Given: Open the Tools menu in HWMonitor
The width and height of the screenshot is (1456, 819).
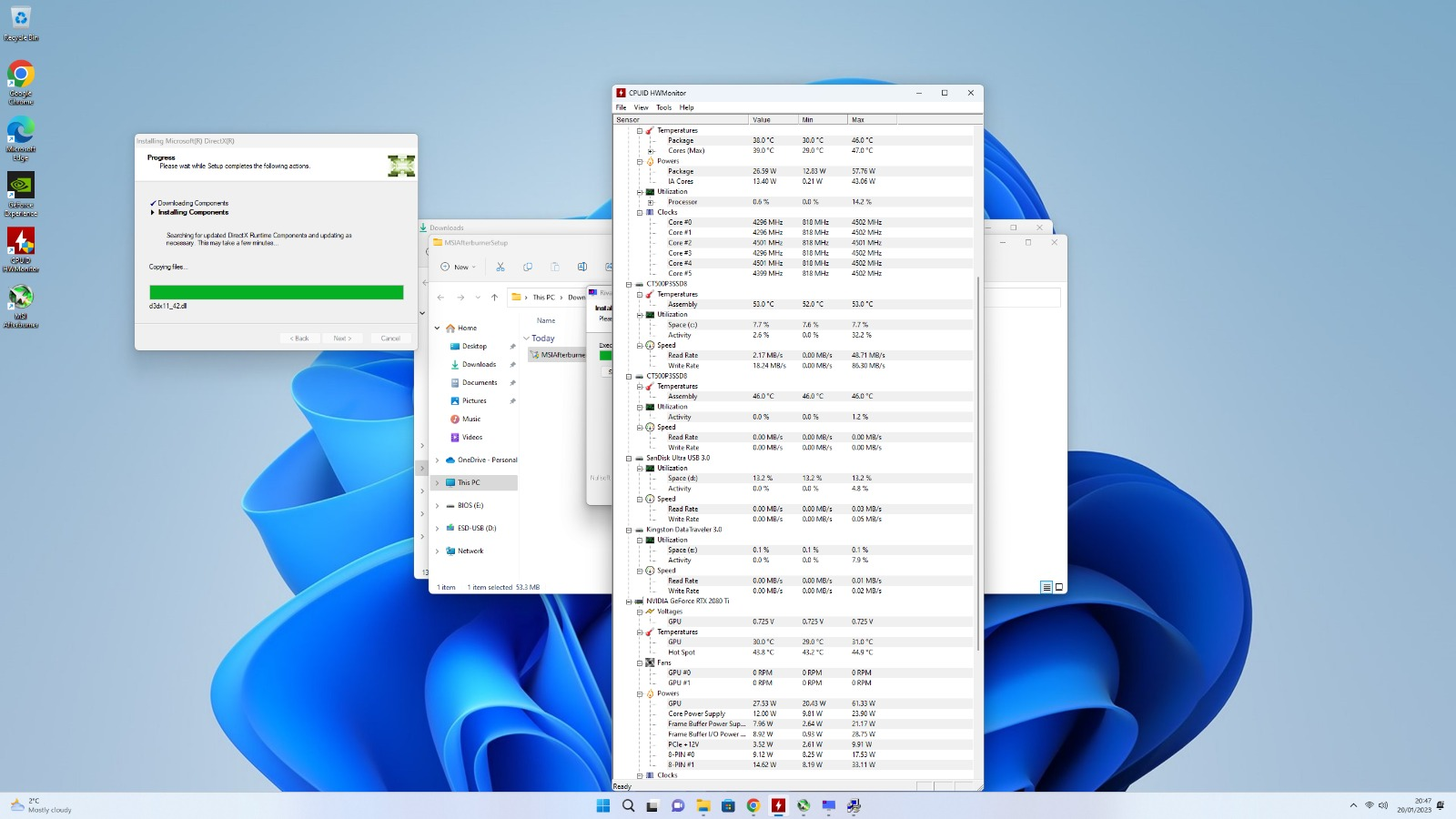Looking at the screenshot, I should click(x=664, y=107).
